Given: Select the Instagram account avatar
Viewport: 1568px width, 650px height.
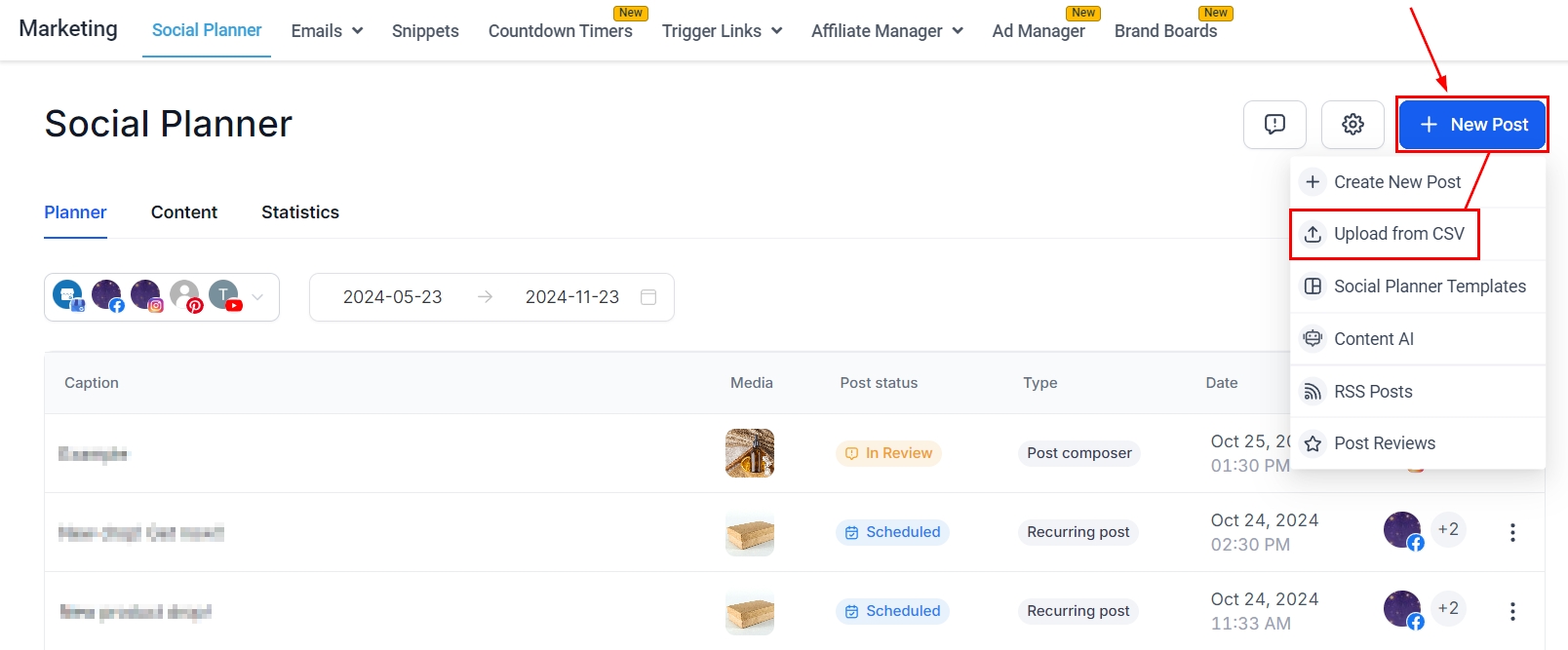Looking at the screenshot, I should (x=146, y=296).
